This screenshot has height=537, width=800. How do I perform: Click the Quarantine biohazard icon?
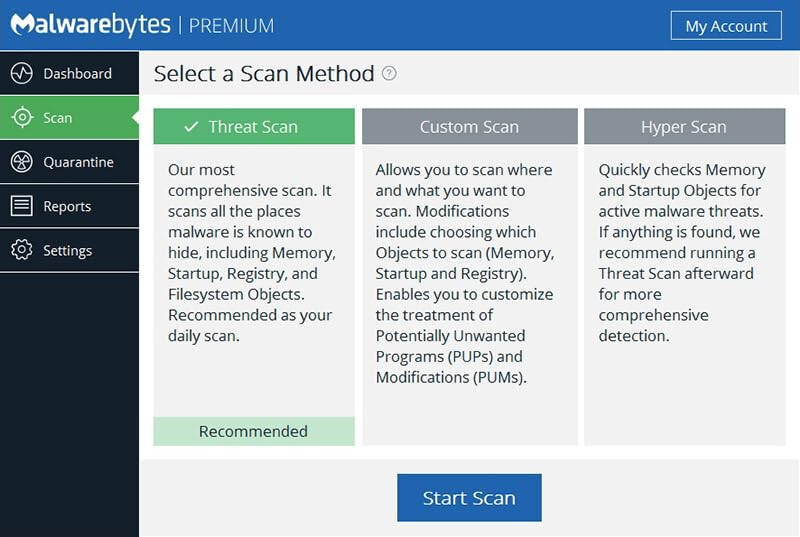click(x=22, y=162)
